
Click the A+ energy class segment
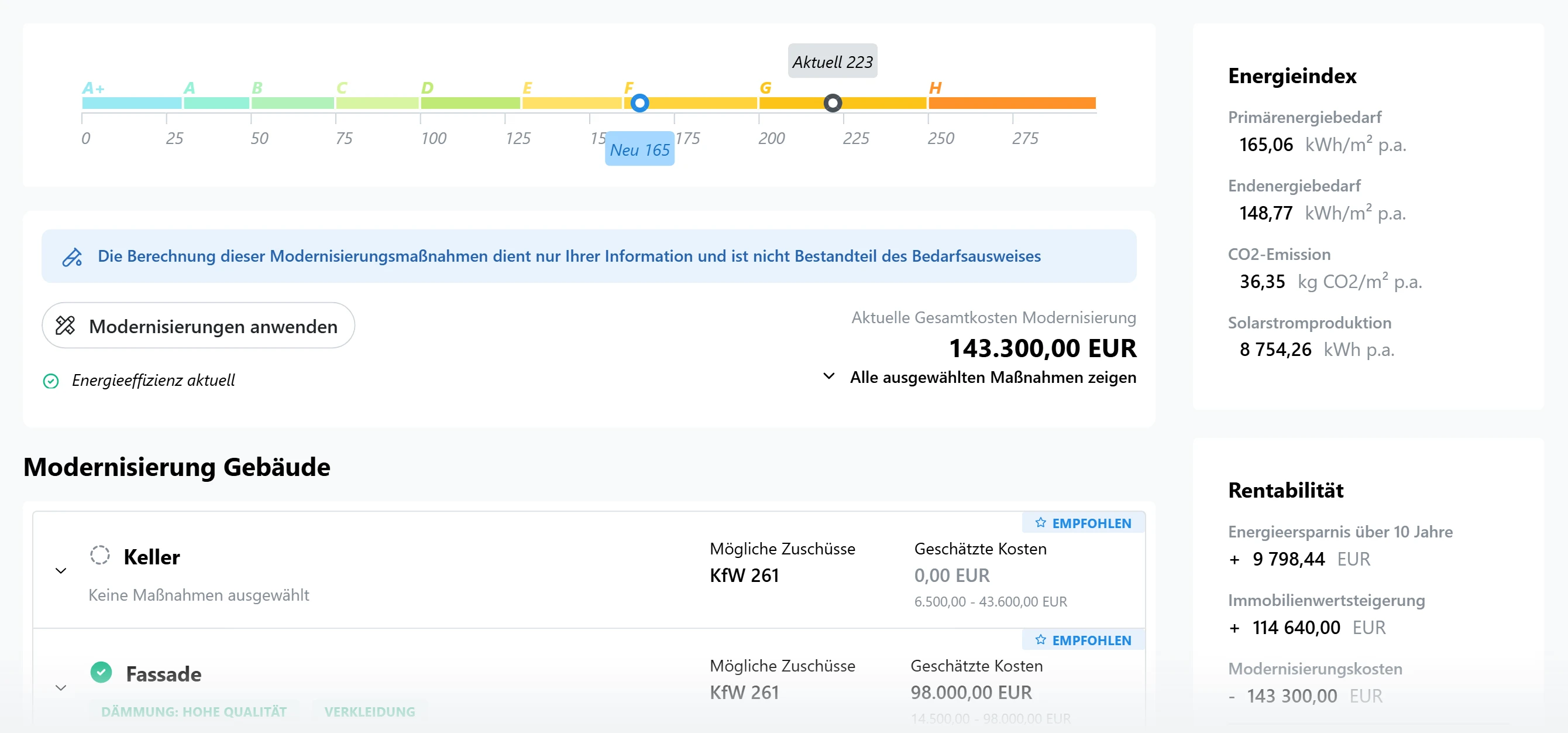[x=132, y=103]
